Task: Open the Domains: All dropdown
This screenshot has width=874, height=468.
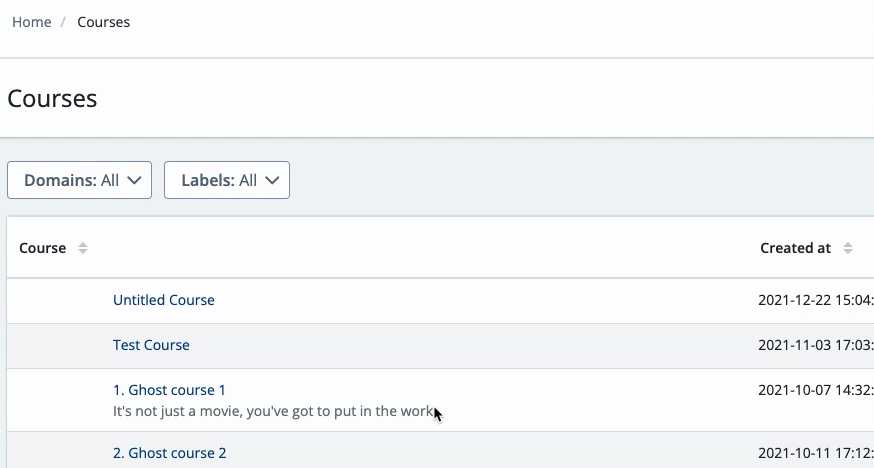Action: [79, 180]
